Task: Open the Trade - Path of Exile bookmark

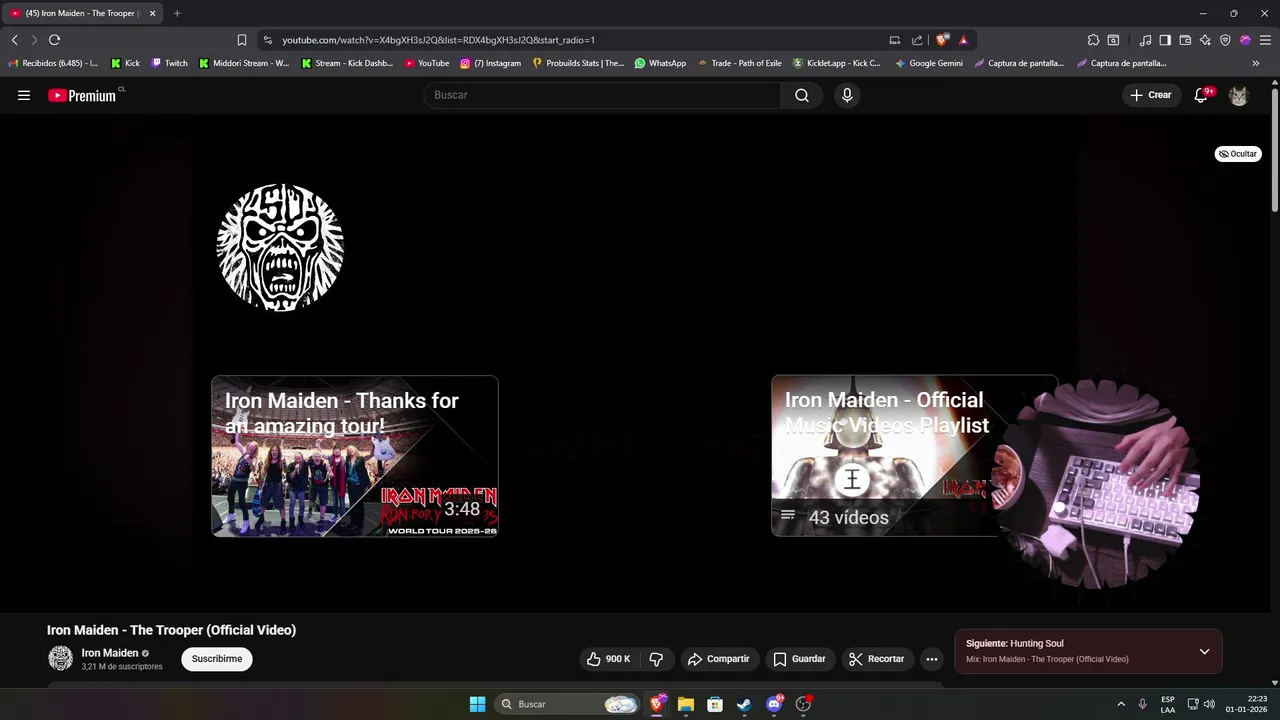Action: click(739, 63)
